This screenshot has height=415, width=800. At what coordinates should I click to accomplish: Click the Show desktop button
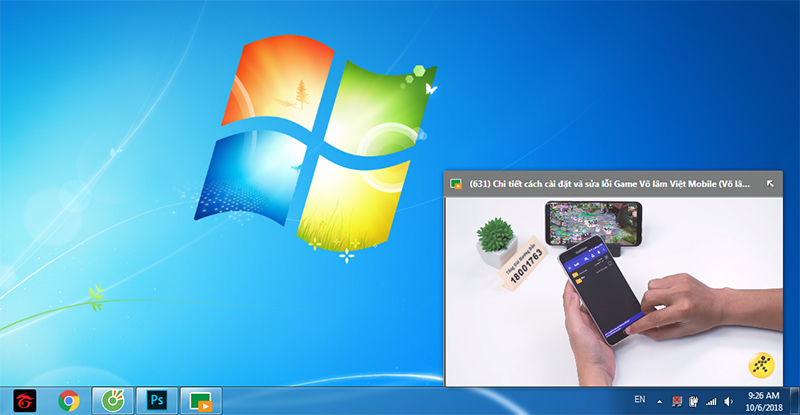794,401
